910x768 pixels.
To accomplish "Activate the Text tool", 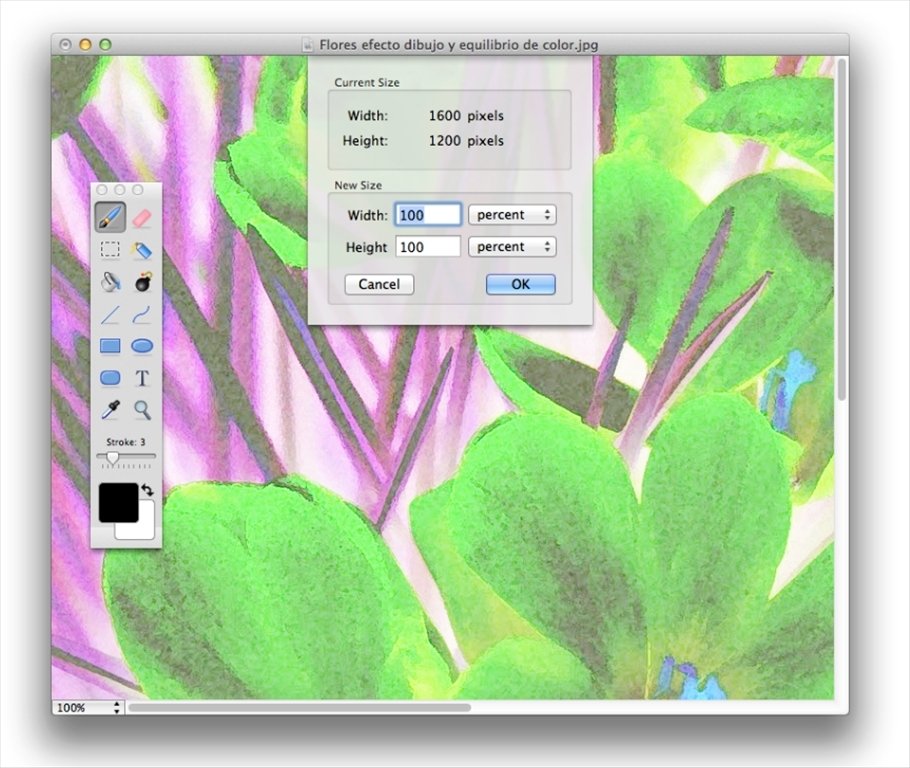I will tap(142, 378).
